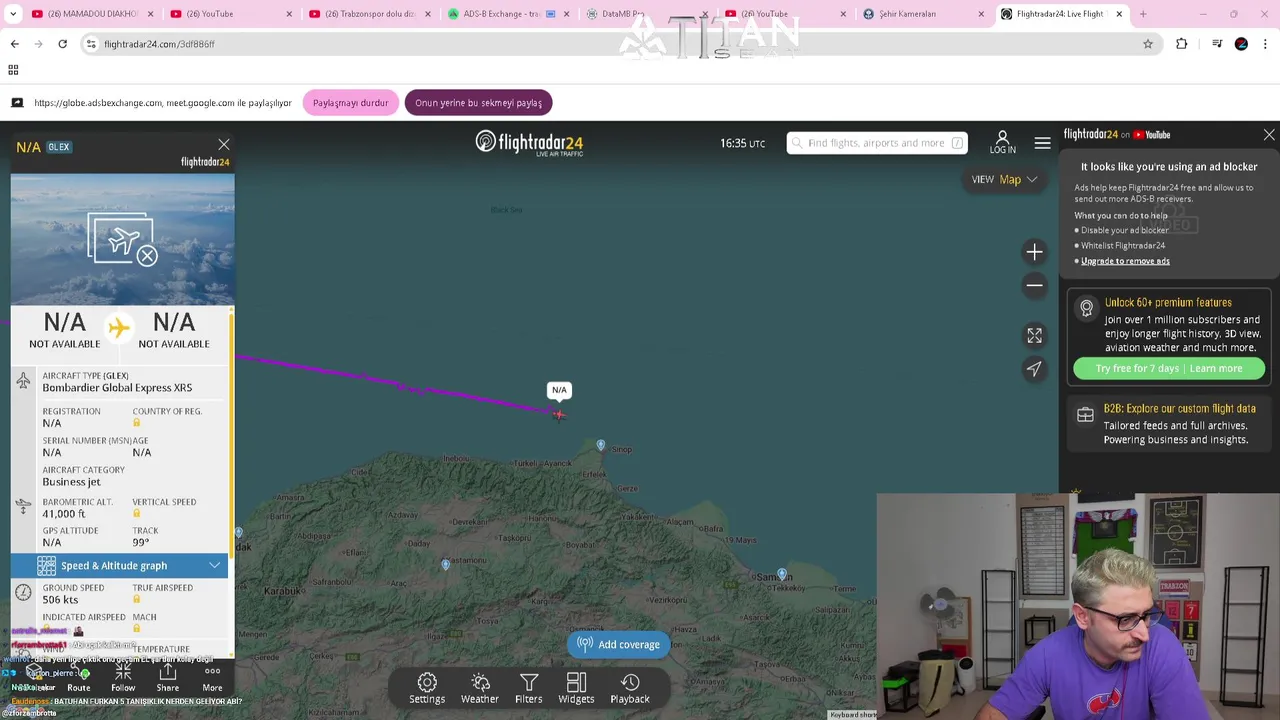Click the Business jet category text
1280x720 pixels.
click(72, 482)
